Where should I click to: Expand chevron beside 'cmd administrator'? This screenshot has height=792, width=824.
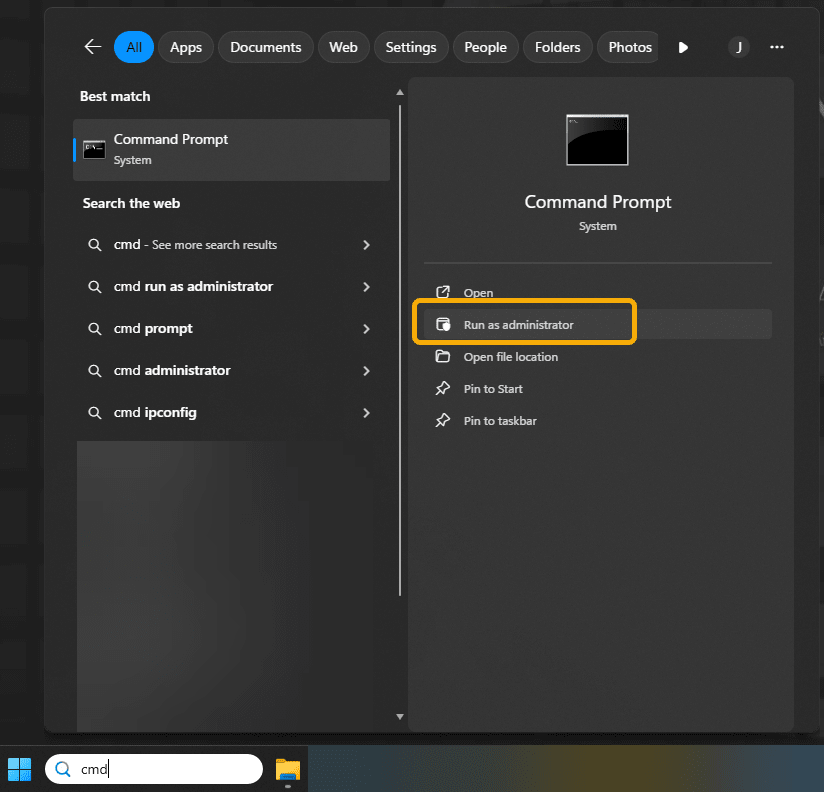click(x=366, y=371)
